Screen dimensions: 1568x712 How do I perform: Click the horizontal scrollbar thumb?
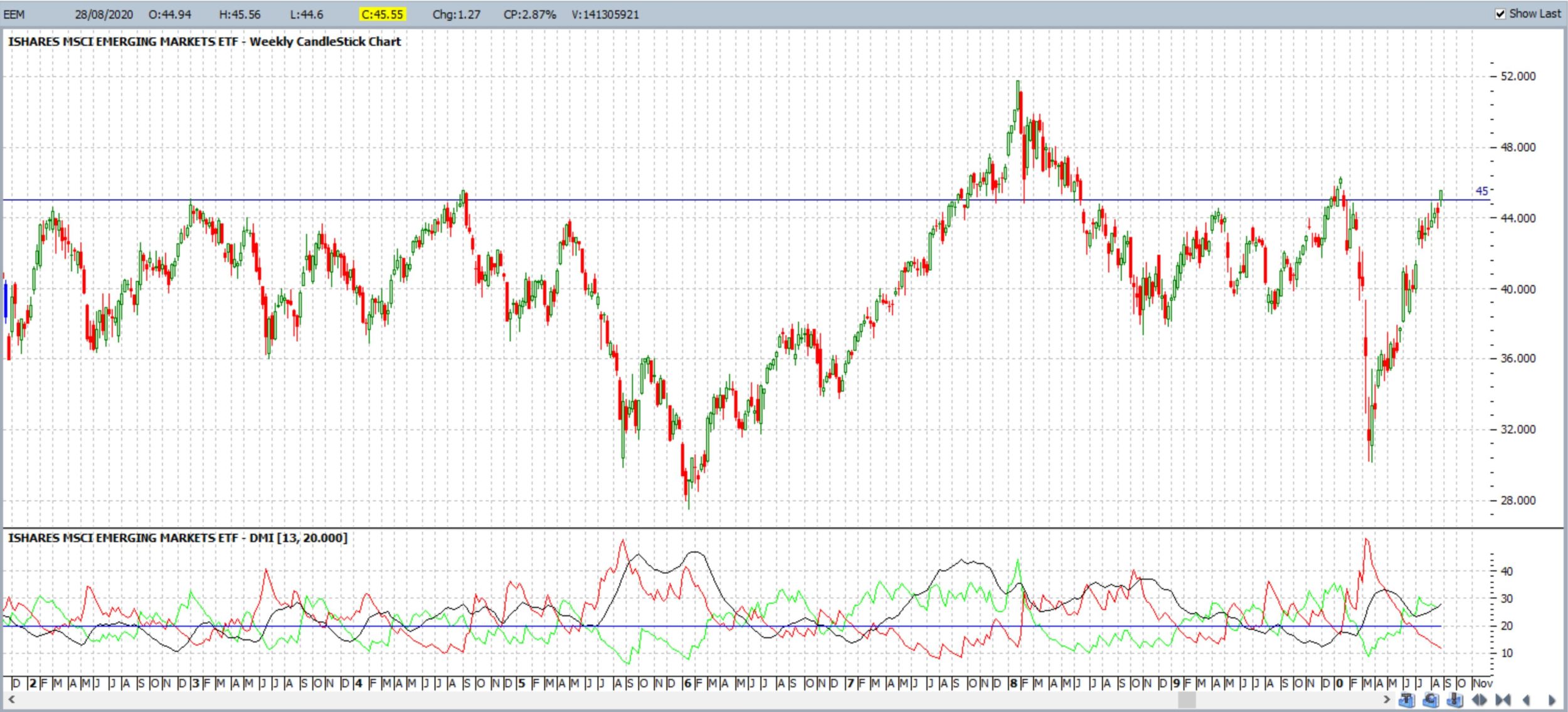coord(1187,699)
